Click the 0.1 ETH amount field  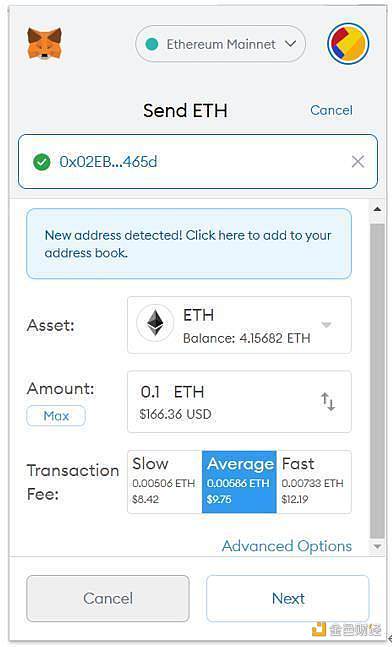[x=239, y=401]
